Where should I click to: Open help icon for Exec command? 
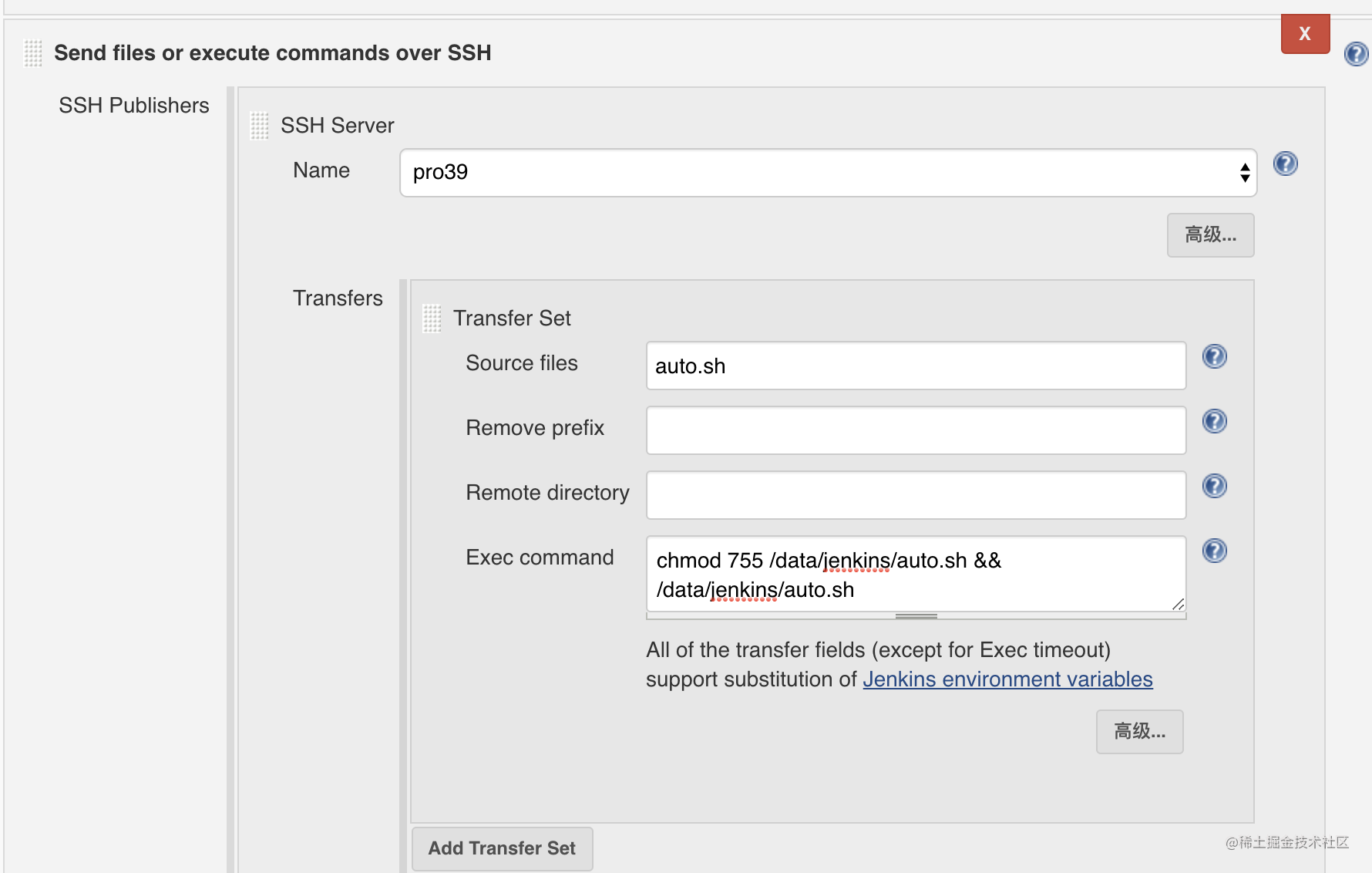click(1214, 551)
